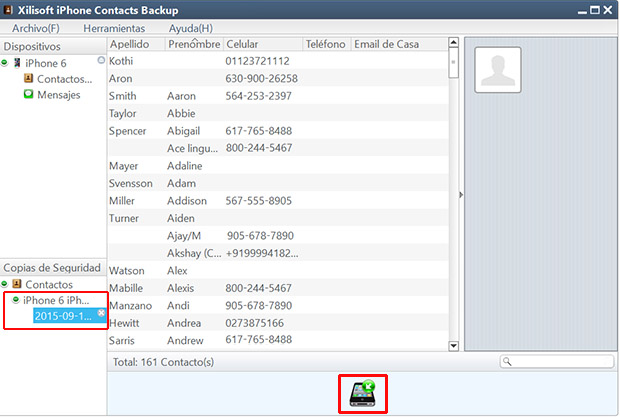Click the phone number 01123721112

(257, 61)
